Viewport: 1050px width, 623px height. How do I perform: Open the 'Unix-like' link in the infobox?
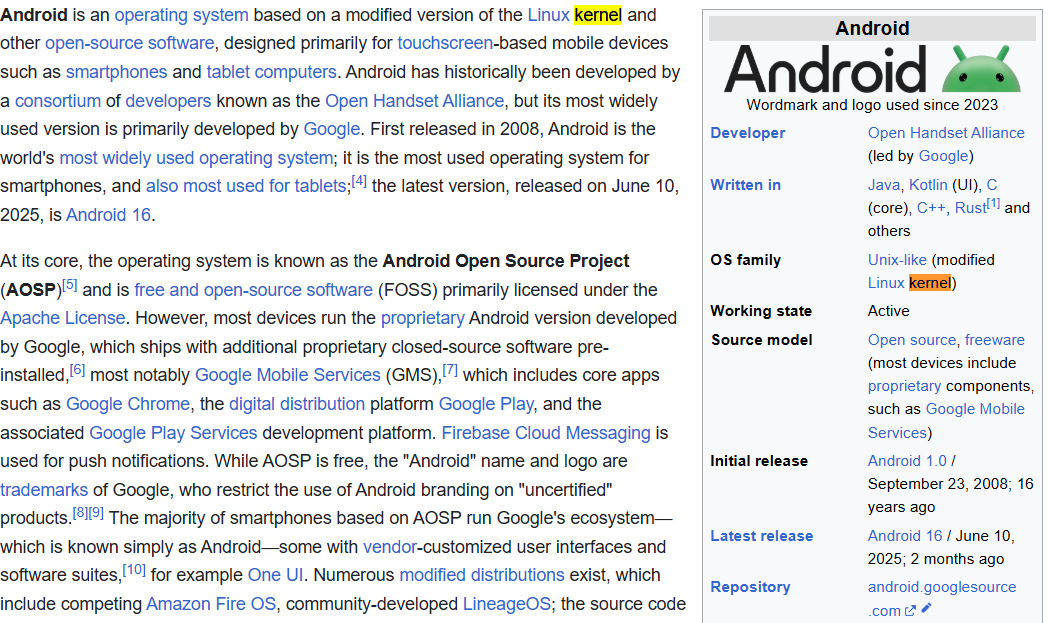pos(897,260)
